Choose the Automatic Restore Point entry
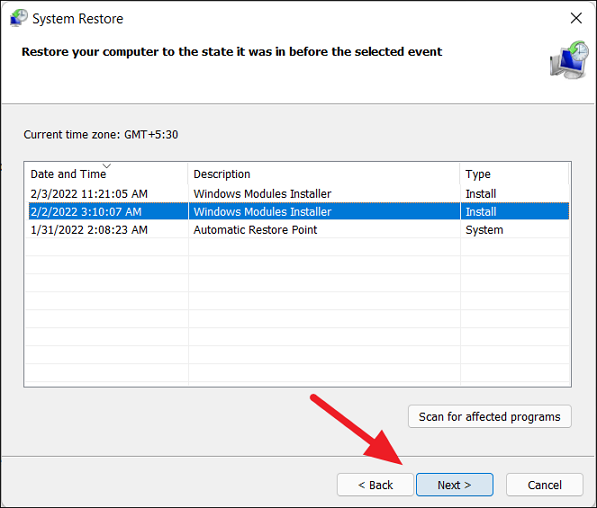 255,230
